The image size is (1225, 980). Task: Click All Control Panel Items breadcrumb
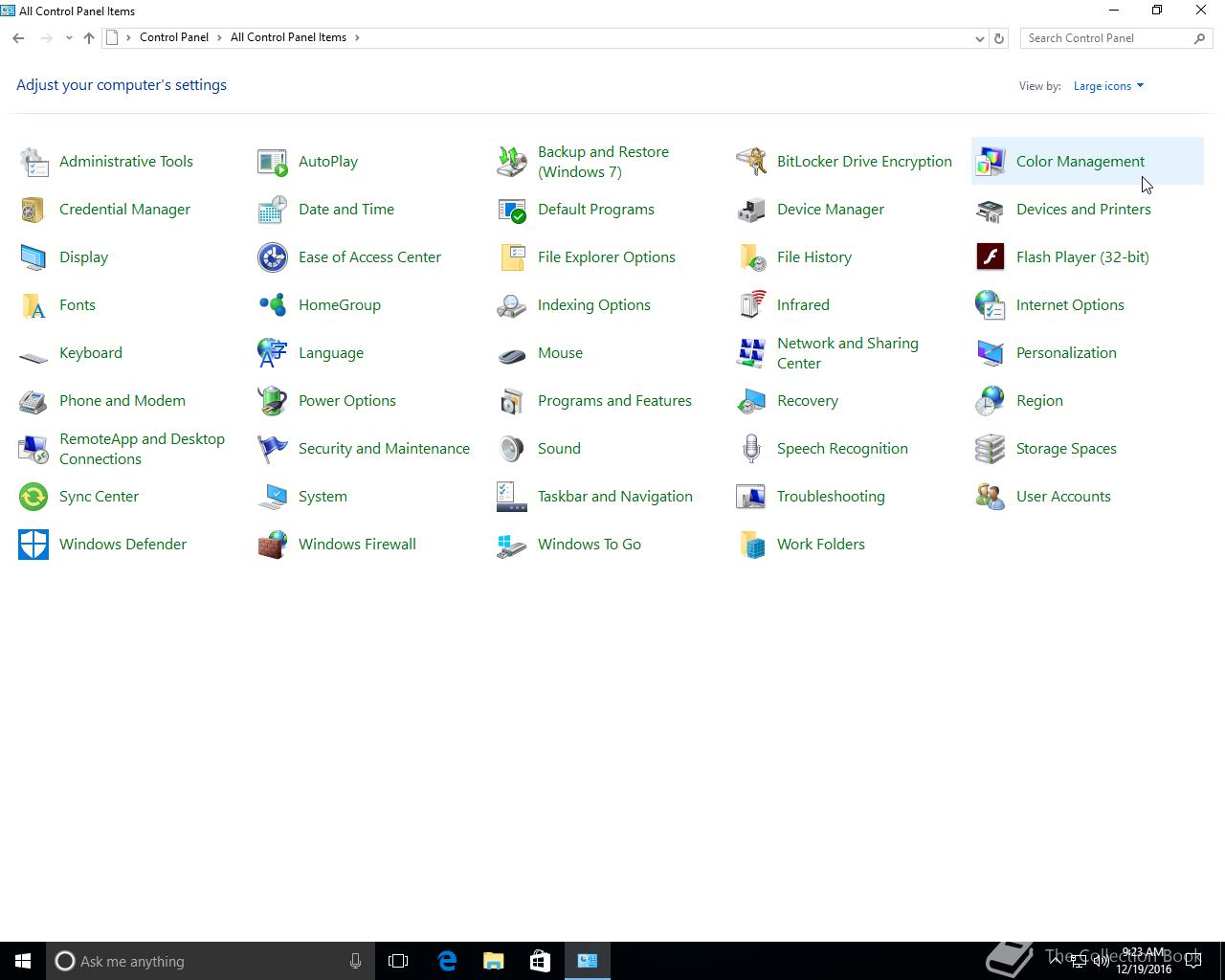tap(288, 37)
